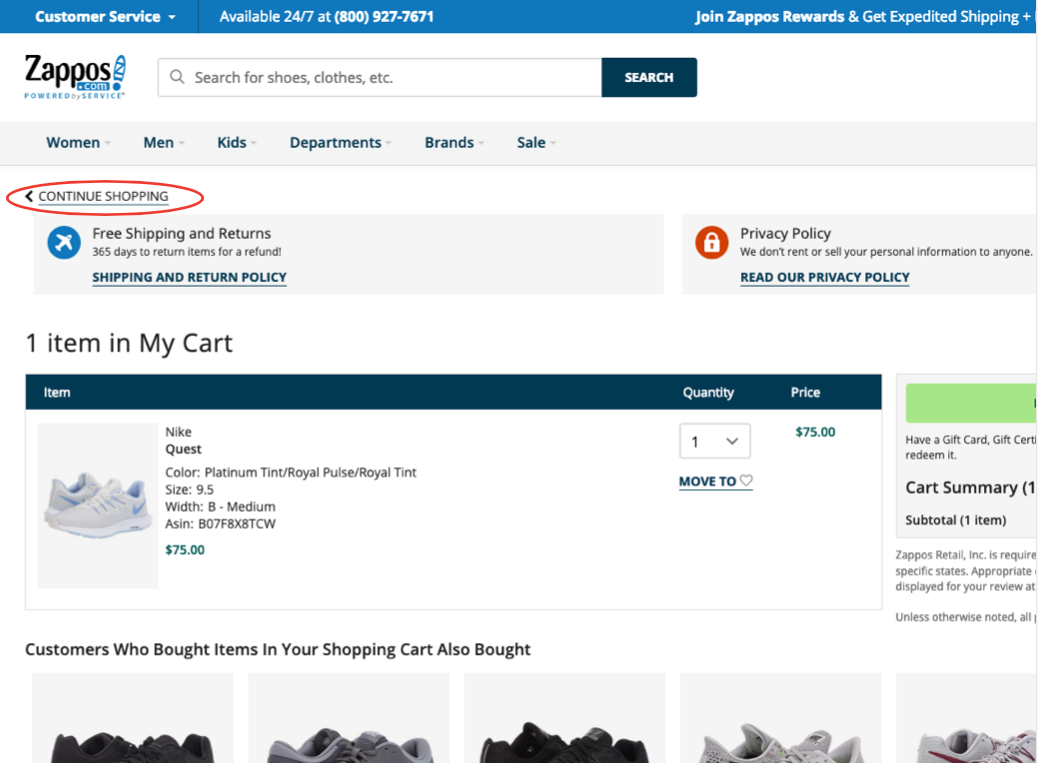1038x763 pixels.
Task: Click the fifth recommended shoe with red swoosh
Action: tap(967, 718)
